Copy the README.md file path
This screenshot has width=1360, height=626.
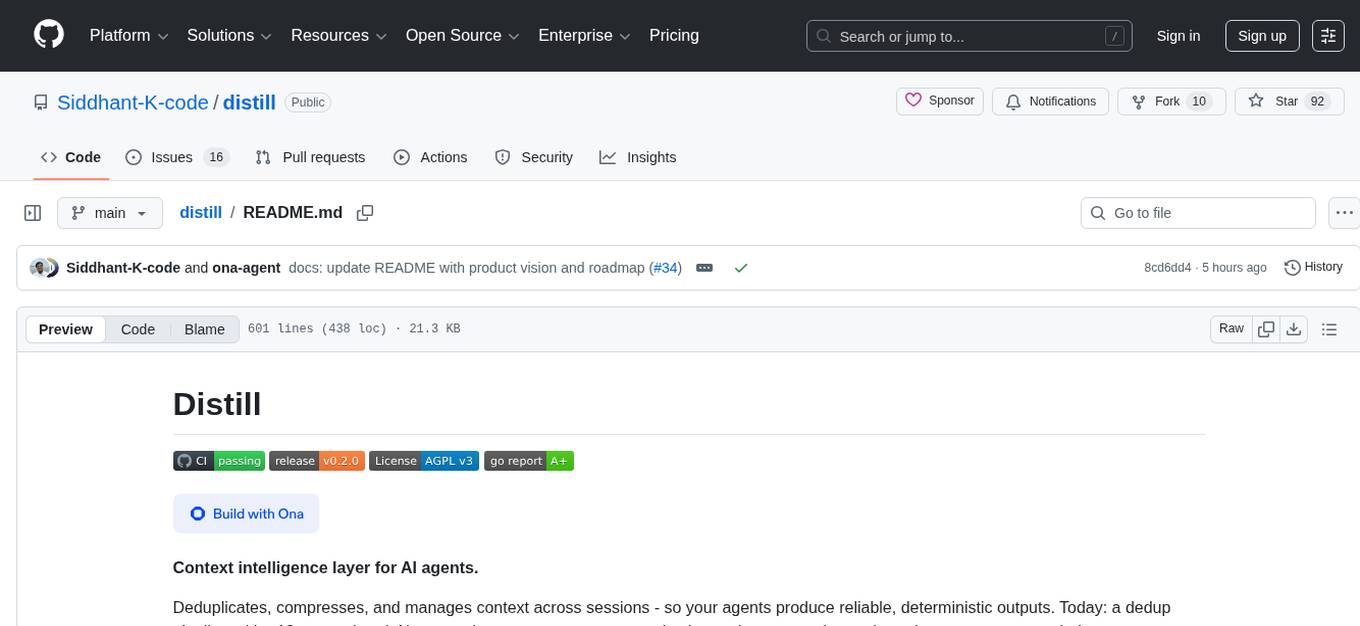(x=365, y=212)
